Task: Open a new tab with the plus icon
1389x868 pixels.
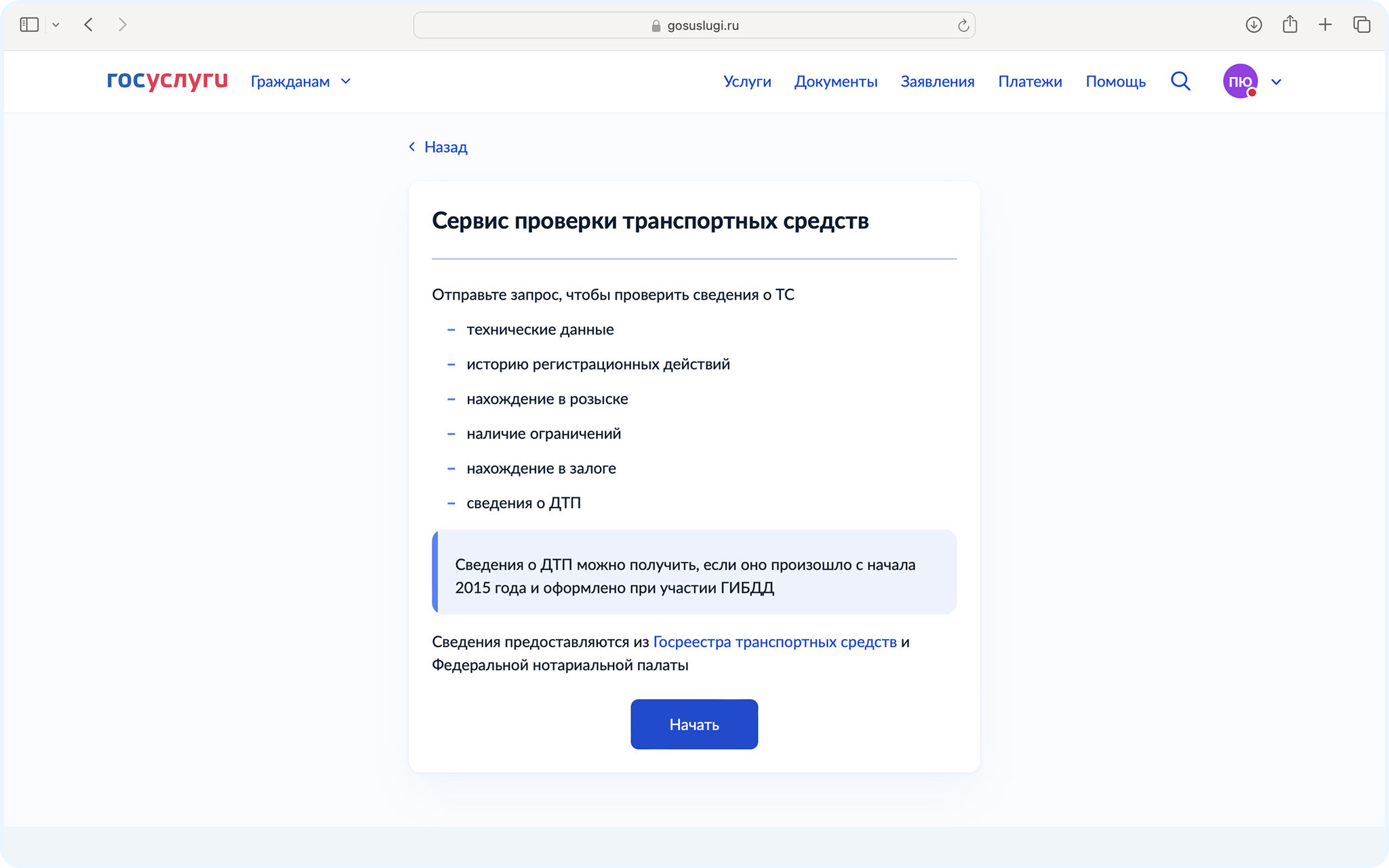Action: point(1325,25)
